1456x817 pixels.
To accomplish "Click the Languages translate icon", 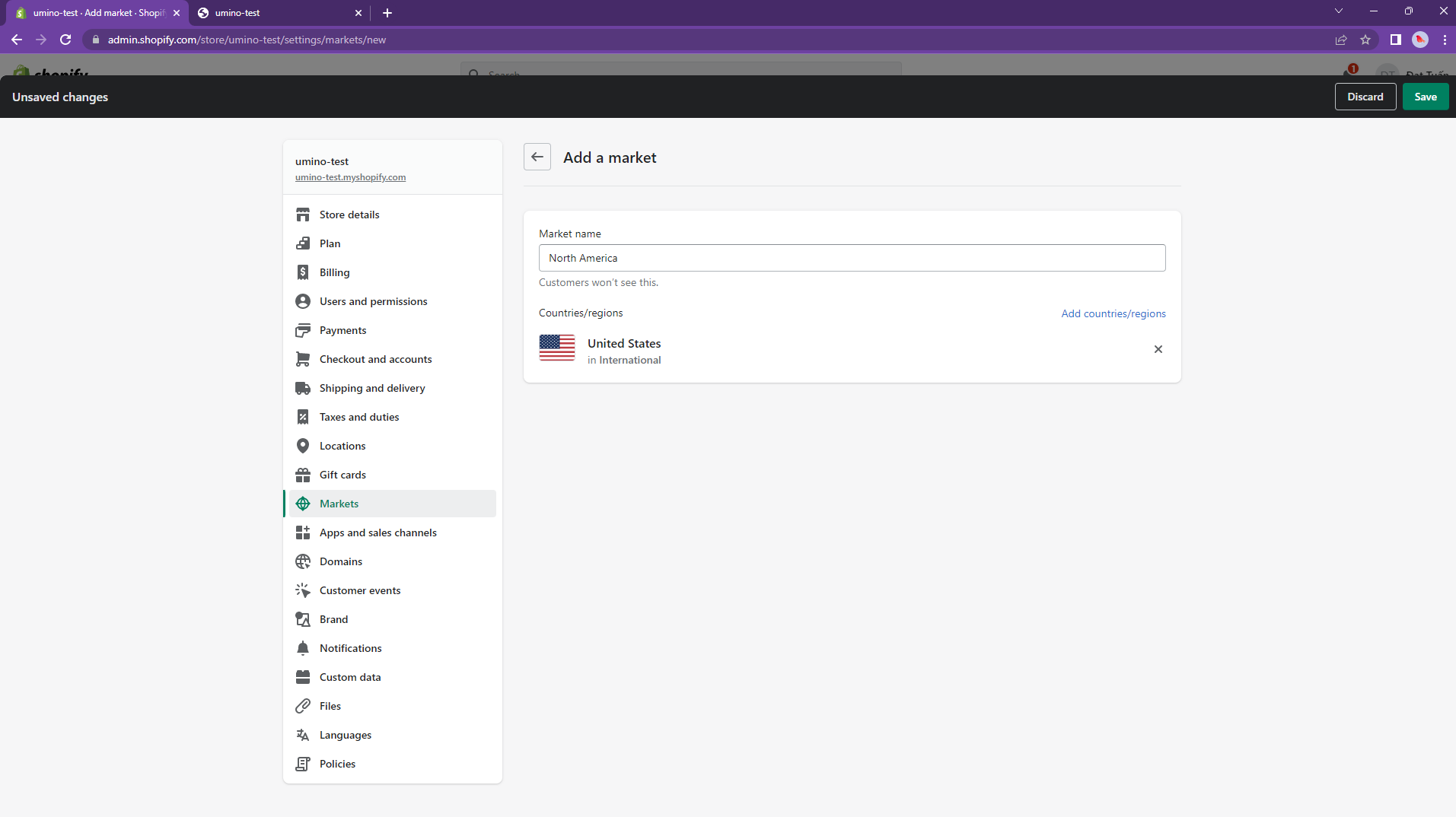I will click(x=303, y=735).
